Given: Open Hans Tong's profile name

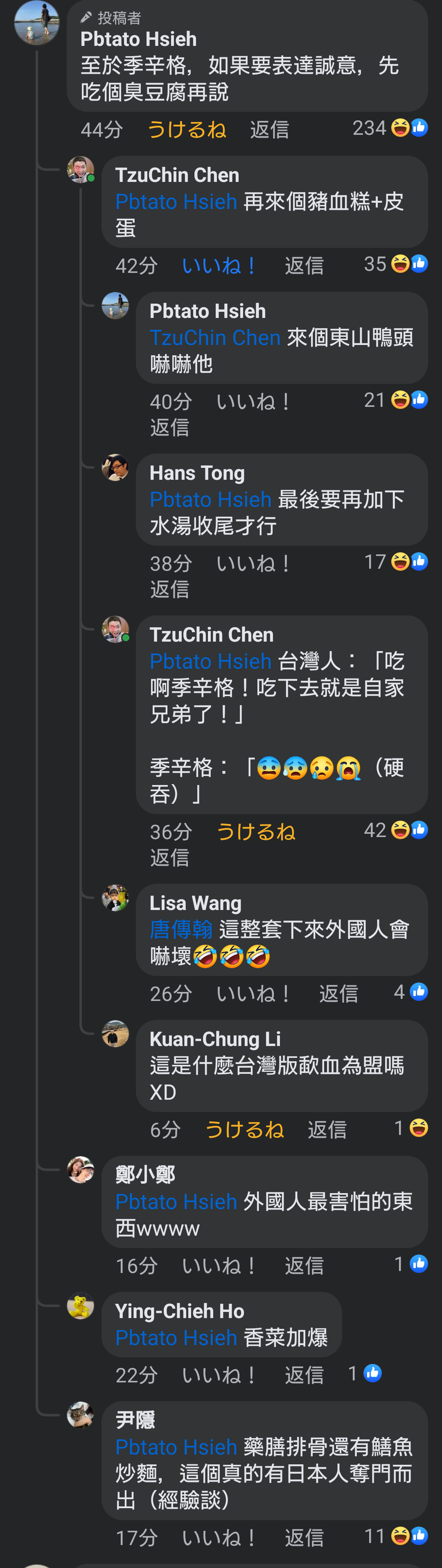Looking at the screenshot, I should pyautogui.click(x=197, y=473).
